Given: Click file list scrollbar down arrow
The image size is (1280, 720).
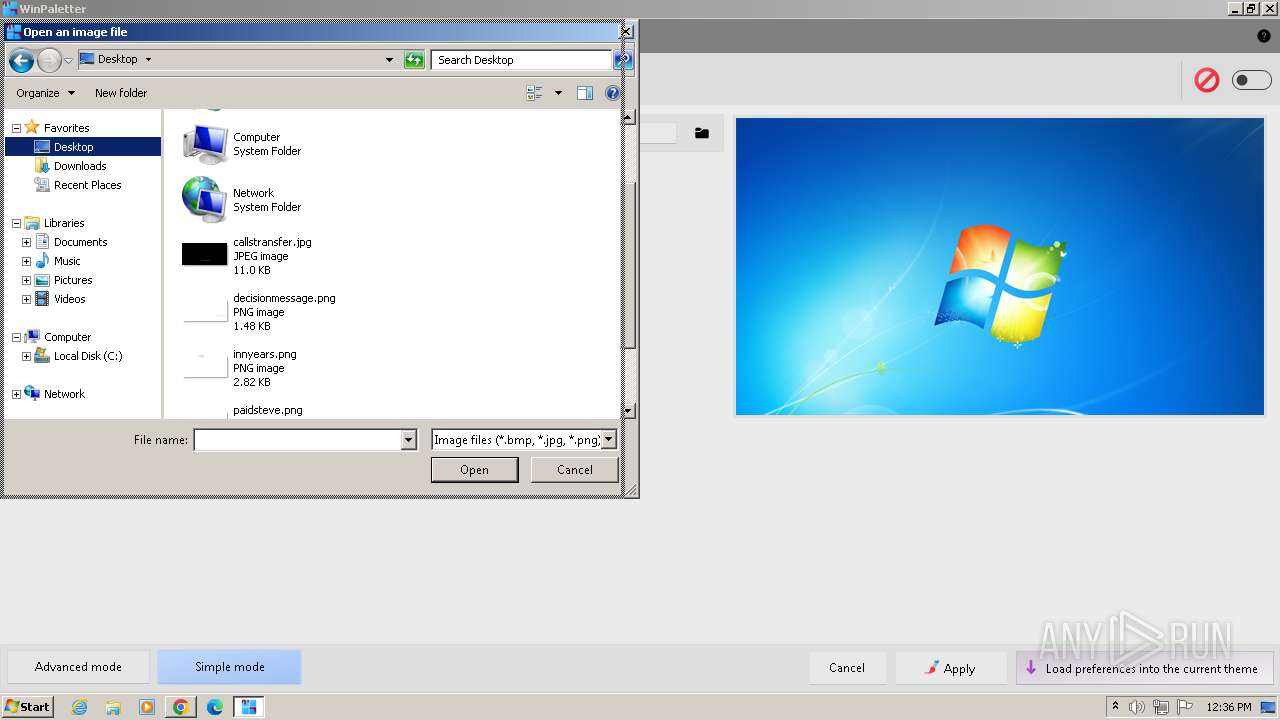Looking at the screenshot, I should [x=628, y=410].
